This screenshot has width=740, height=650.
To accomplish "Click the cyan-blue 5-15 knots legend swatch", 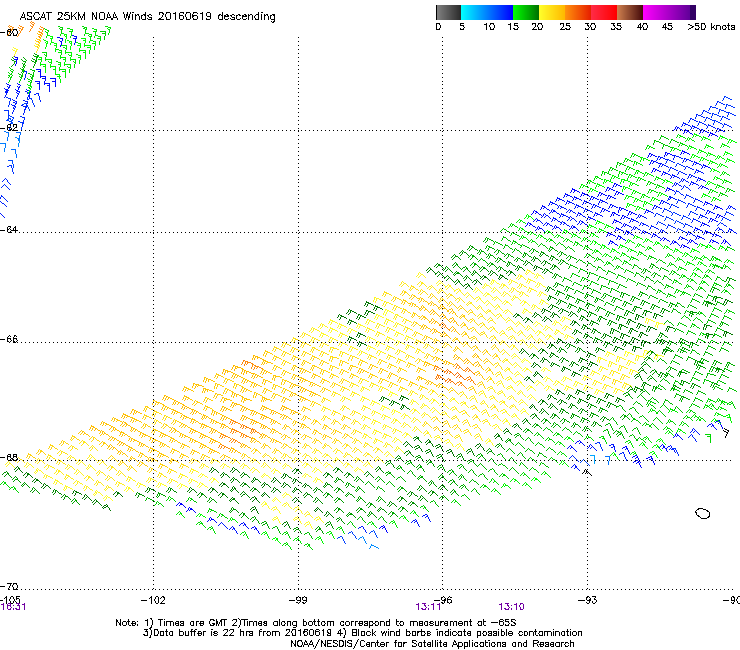I will coord(487,12).
